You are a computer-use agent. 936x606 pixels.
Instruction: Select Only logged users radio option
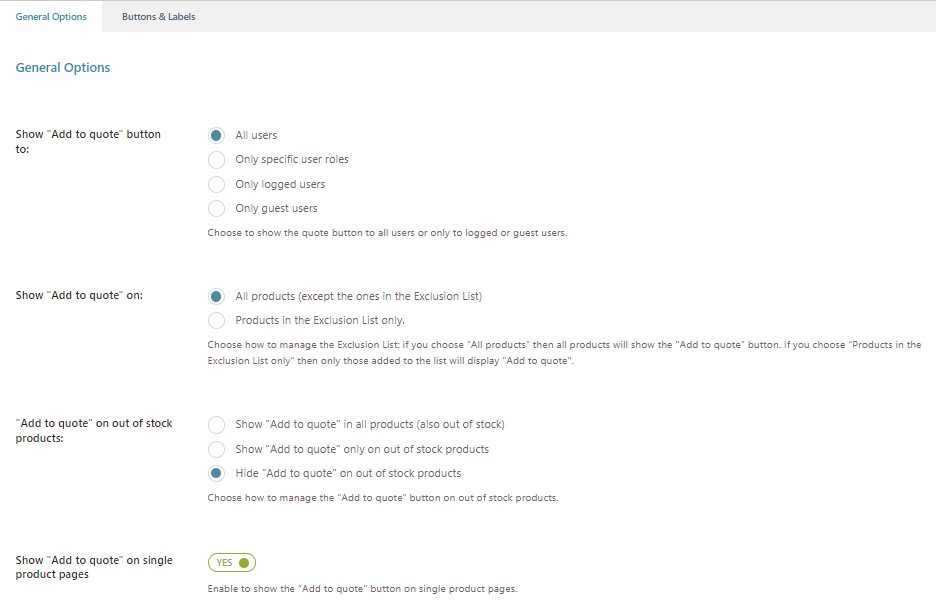pos(216,184)
